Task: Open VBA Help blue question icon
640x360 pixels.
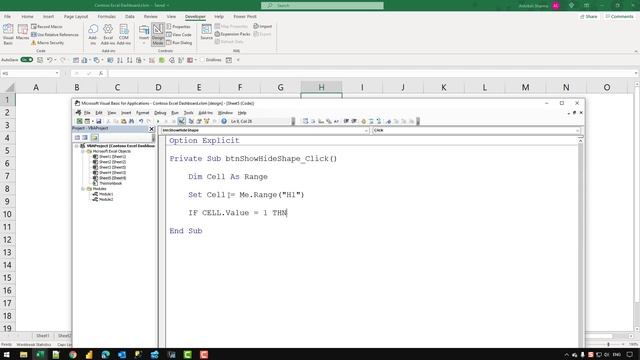Action: click(x=224, y=121)
